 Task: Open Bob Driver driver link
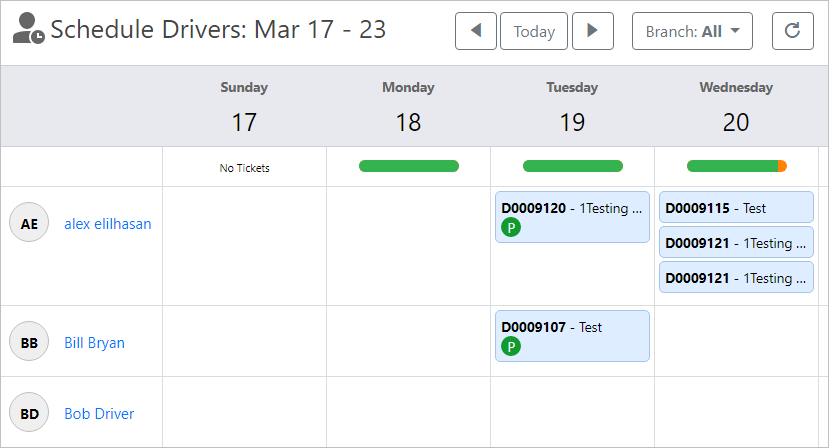pyautogui.click(x=99, y=414)
